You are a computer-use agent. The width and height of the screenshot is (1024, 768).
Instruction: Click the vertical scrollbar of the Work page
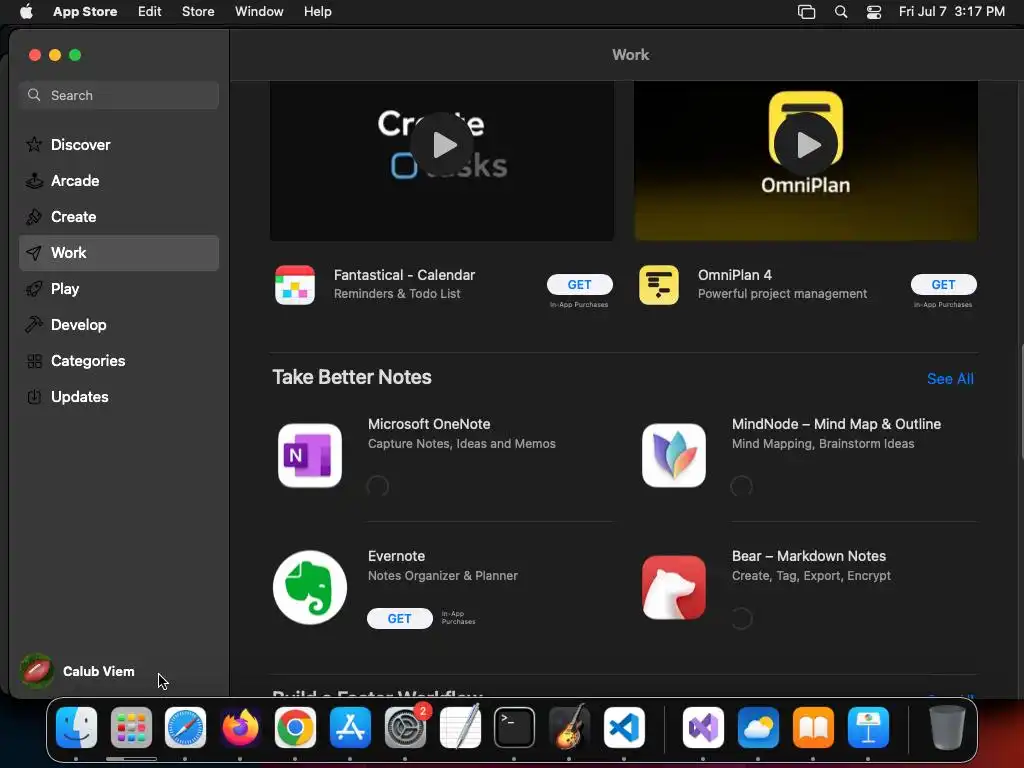(x=1020, y=403)
